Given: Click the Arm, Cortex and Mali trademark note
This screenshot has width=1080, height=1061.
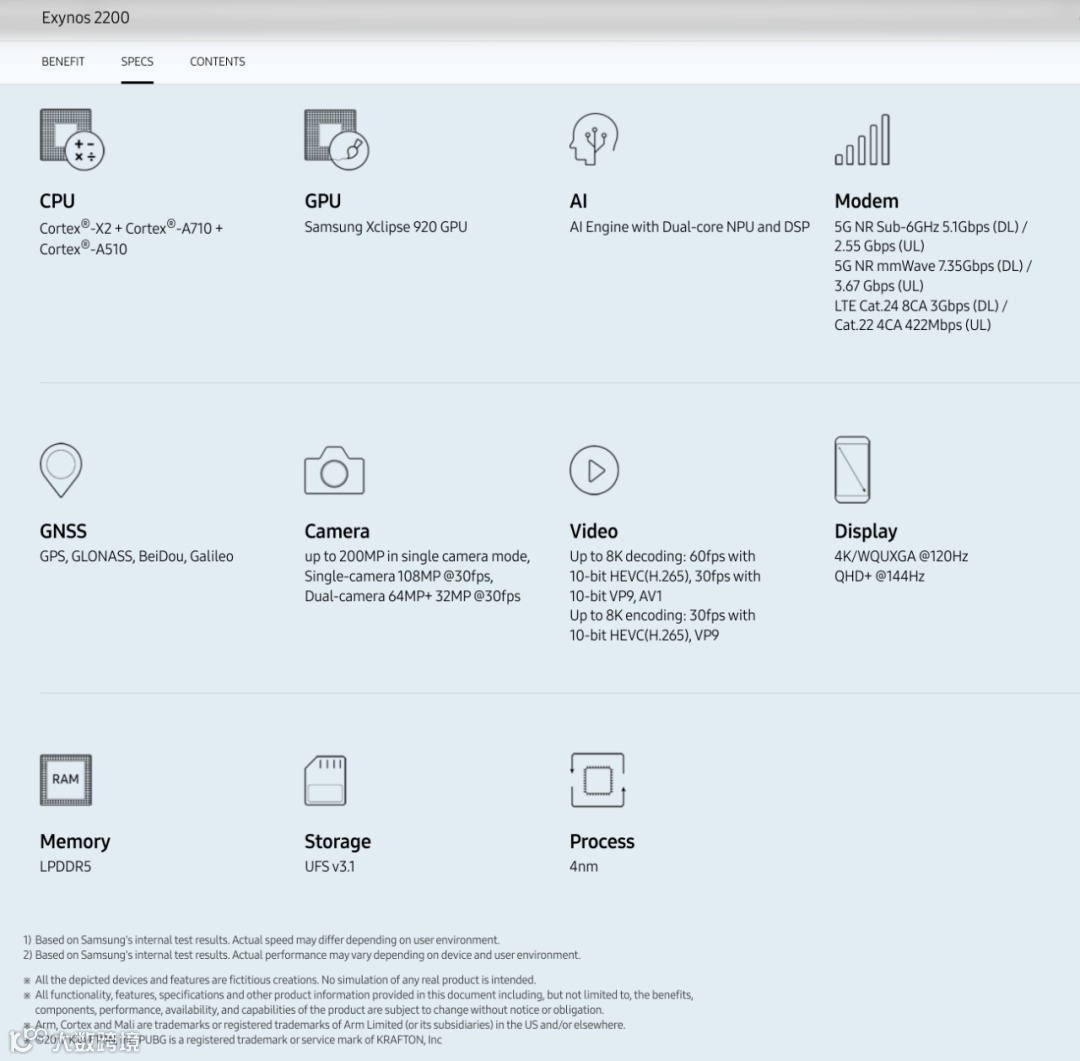Looking at the screenshot, I should pyautogui.click(x=324, y=1025).
